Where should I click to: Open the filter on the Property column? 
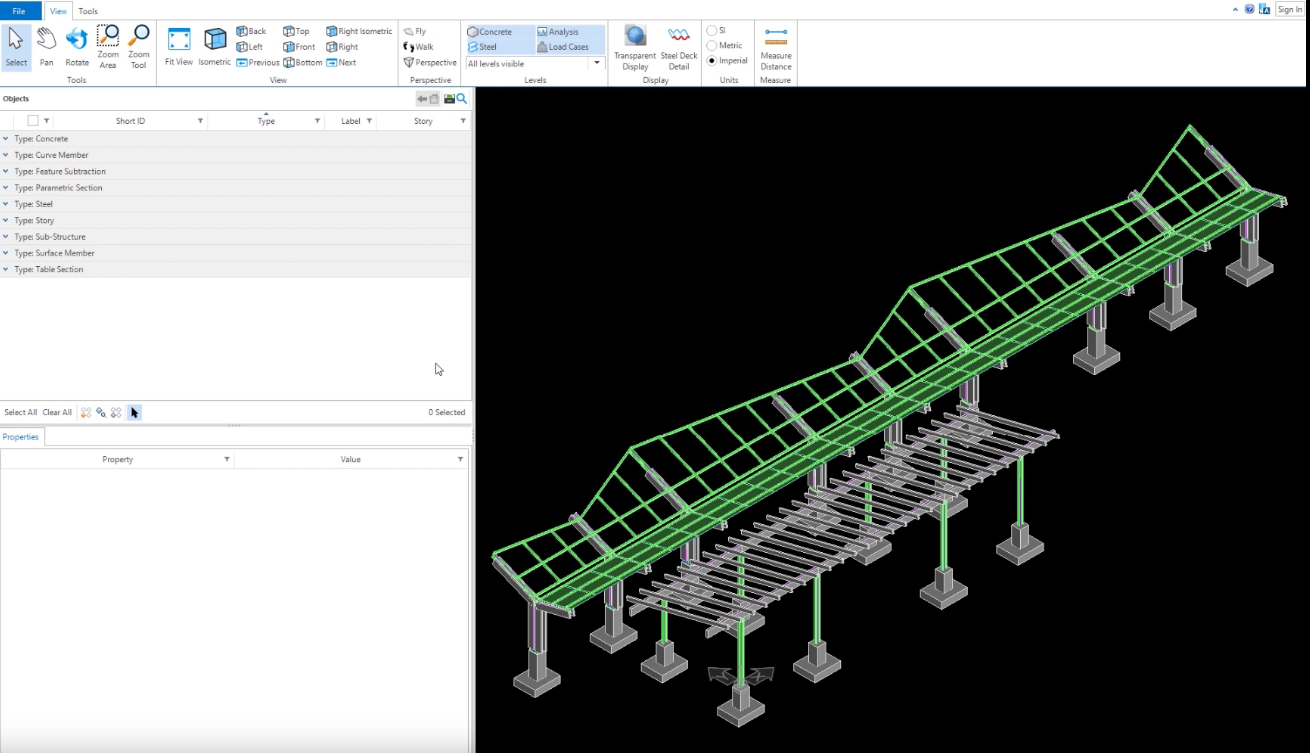point(227,459)
